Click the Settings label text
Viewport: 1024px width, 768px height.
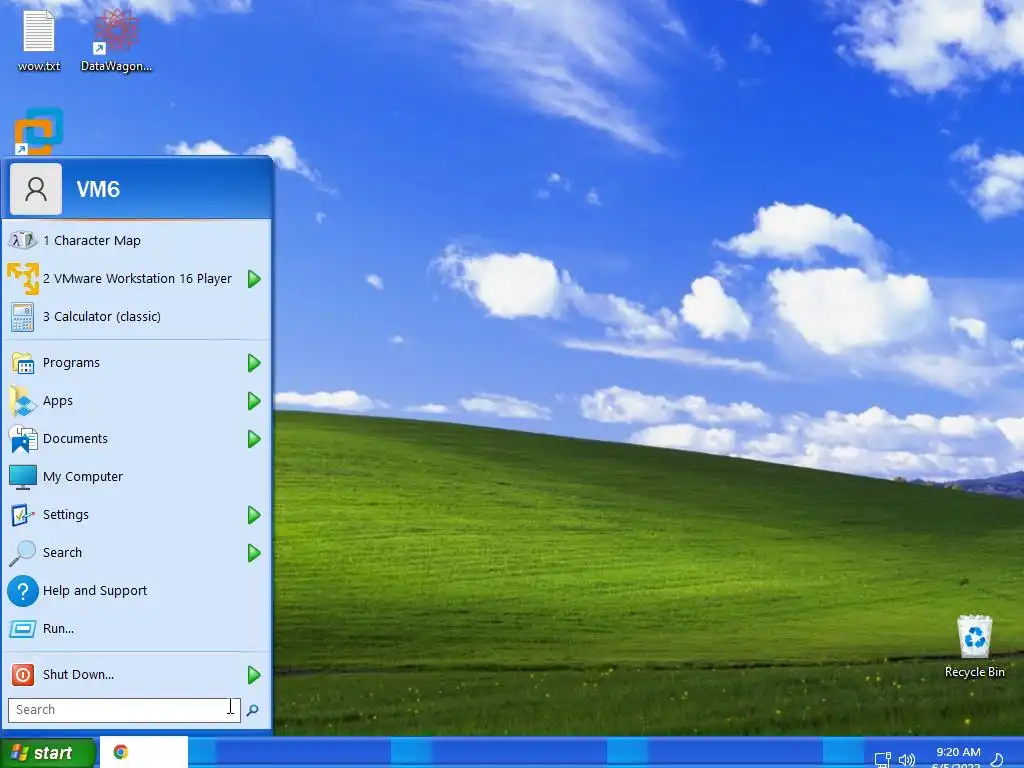tap(65, 515)
